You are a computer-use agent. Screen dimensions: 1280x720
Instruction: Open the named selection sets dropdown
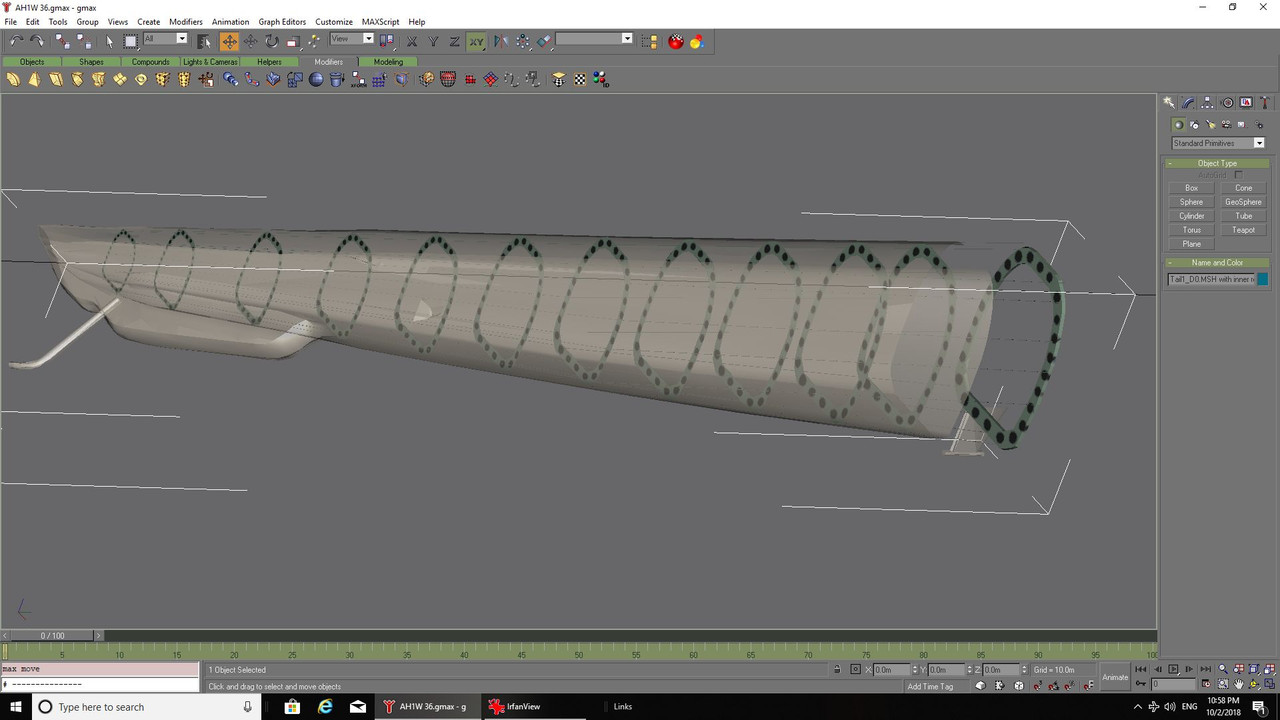[594, 39]
